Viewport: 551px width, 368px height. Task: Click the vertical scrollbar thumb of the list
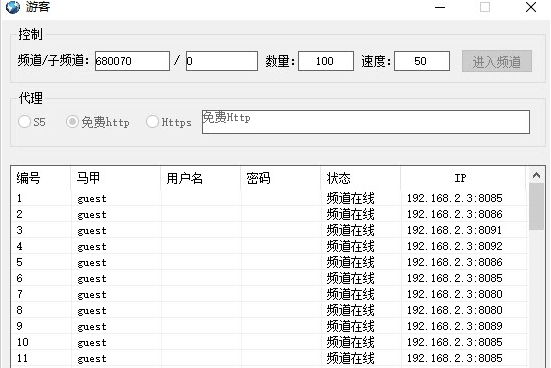pos(536,206)
